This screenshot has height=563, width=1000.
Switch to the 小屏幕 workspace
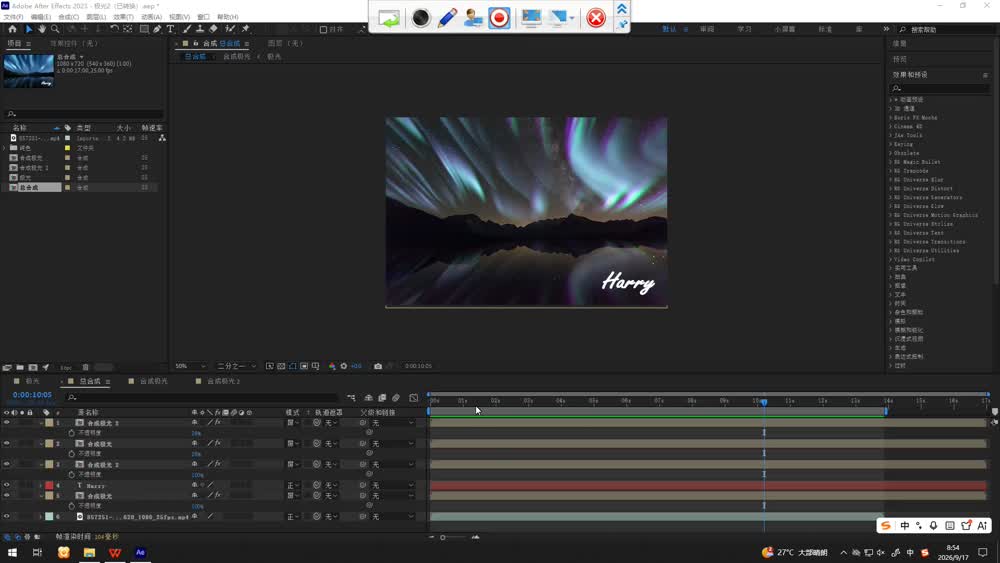(784, 29)
